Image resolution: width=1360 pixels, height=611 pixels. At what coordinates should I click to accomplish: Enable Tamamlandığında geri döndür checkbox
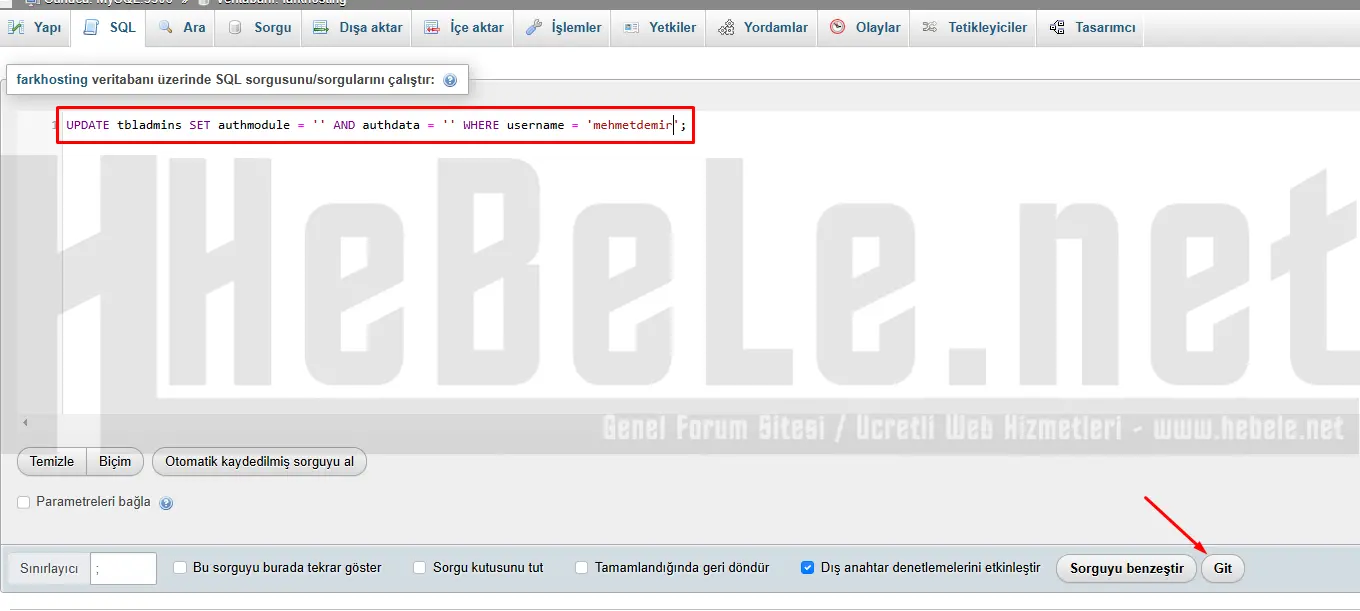click(x=582, y=567)
